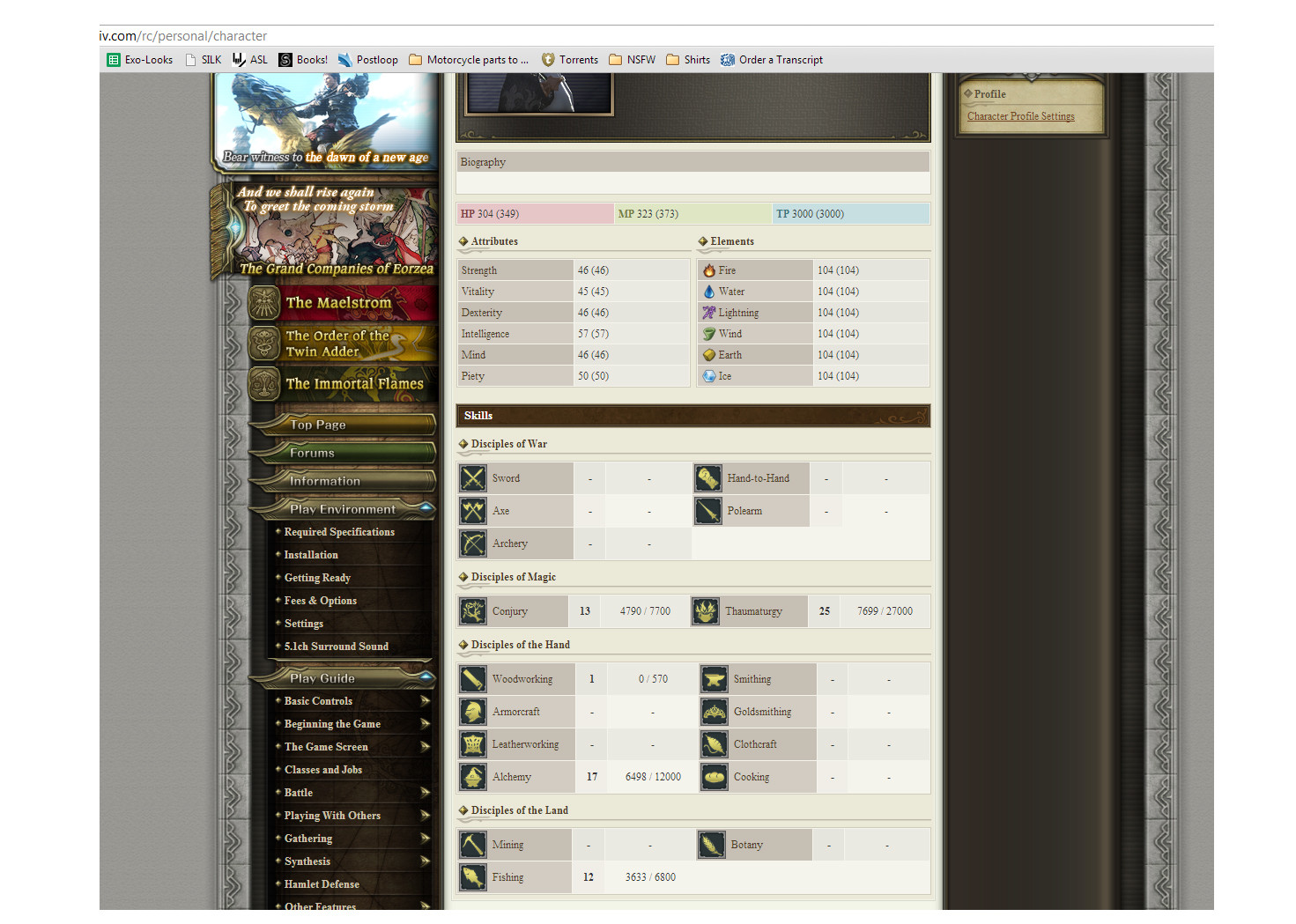Open The Immortal Flames banner
1296x924 pixels.
pyautogui.click(x=344, y=384)
